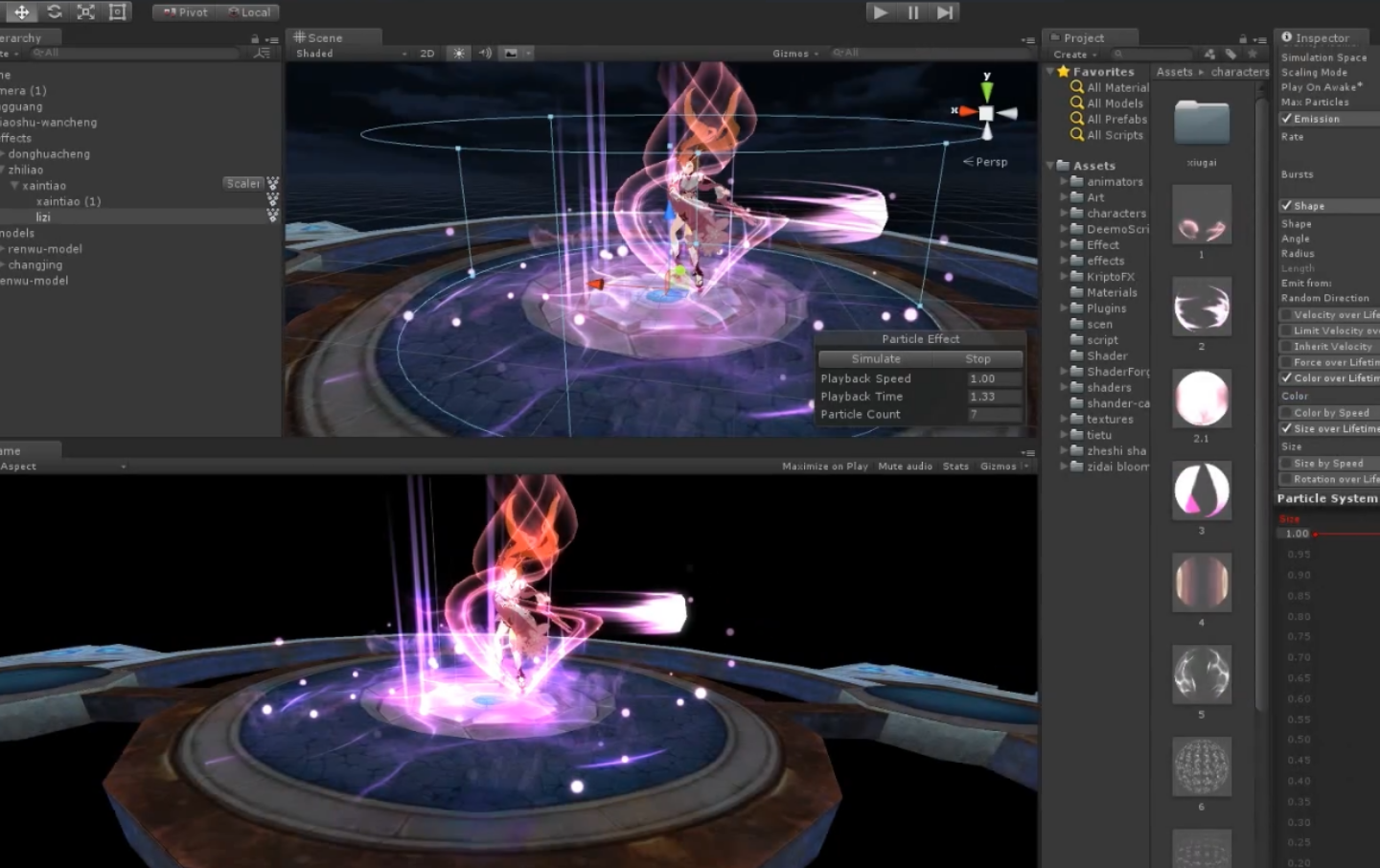The height and width of the screenshot is (868, 1380).
Task: Toggle the Local handle rotation button
Action: (x=249, y=12)
